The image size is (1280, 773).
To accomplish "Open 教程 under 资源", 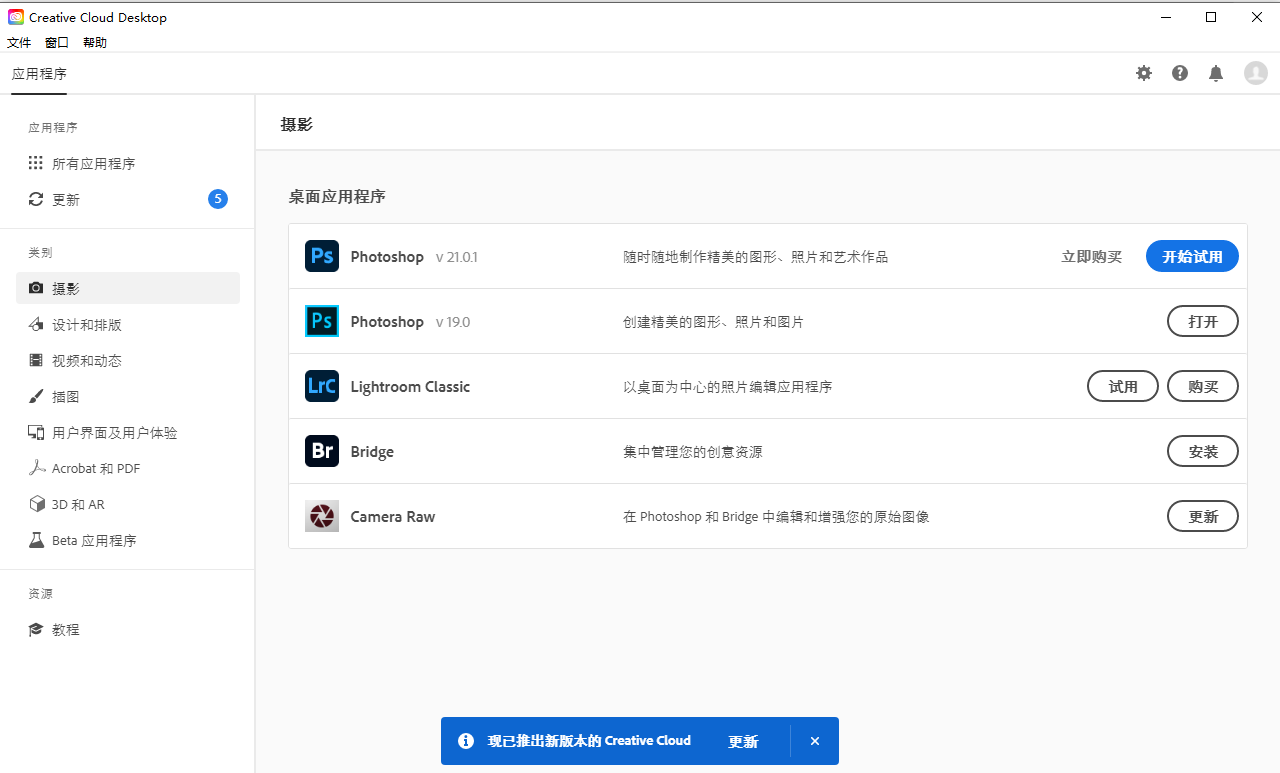I will [128, 630].
